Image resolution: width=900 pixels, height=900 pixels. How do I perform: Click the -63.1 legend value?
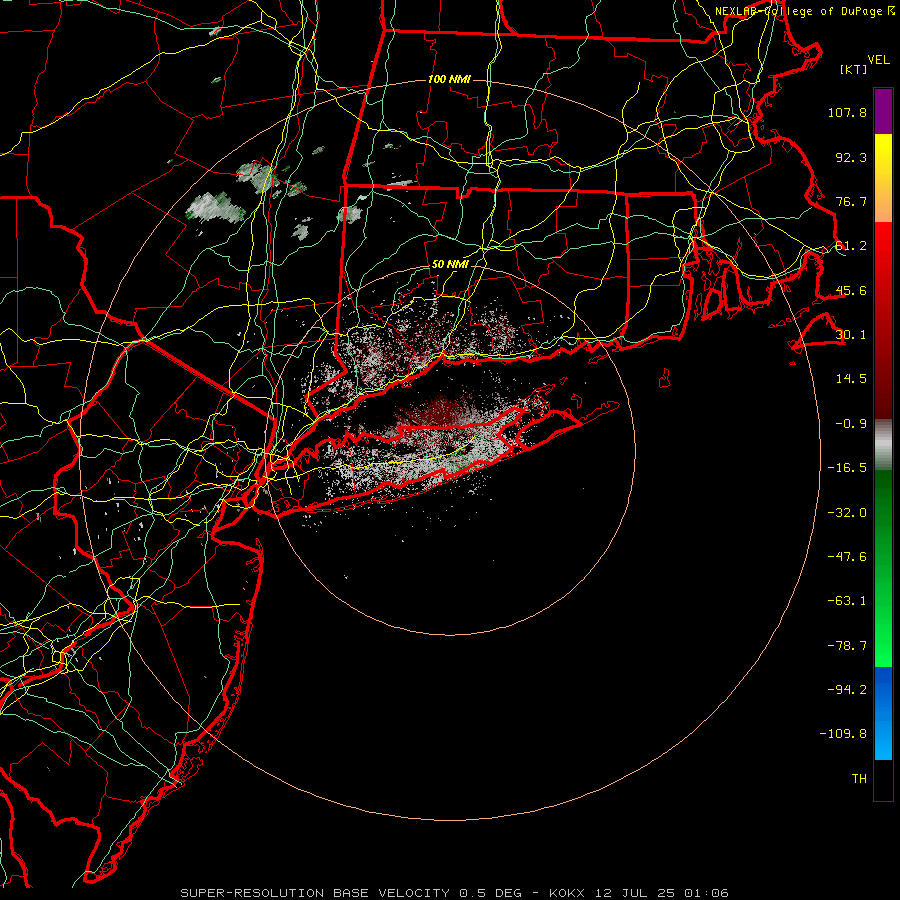847,601
